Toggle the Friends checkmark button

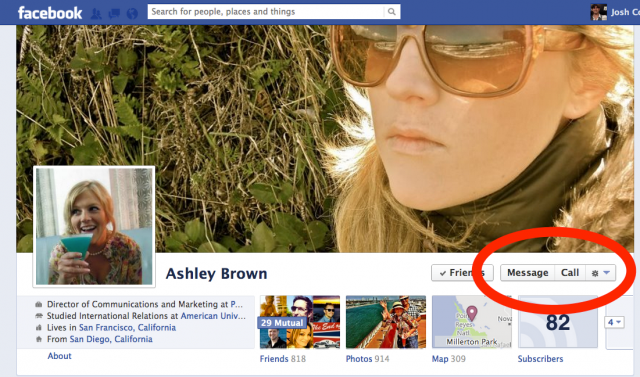462,273
